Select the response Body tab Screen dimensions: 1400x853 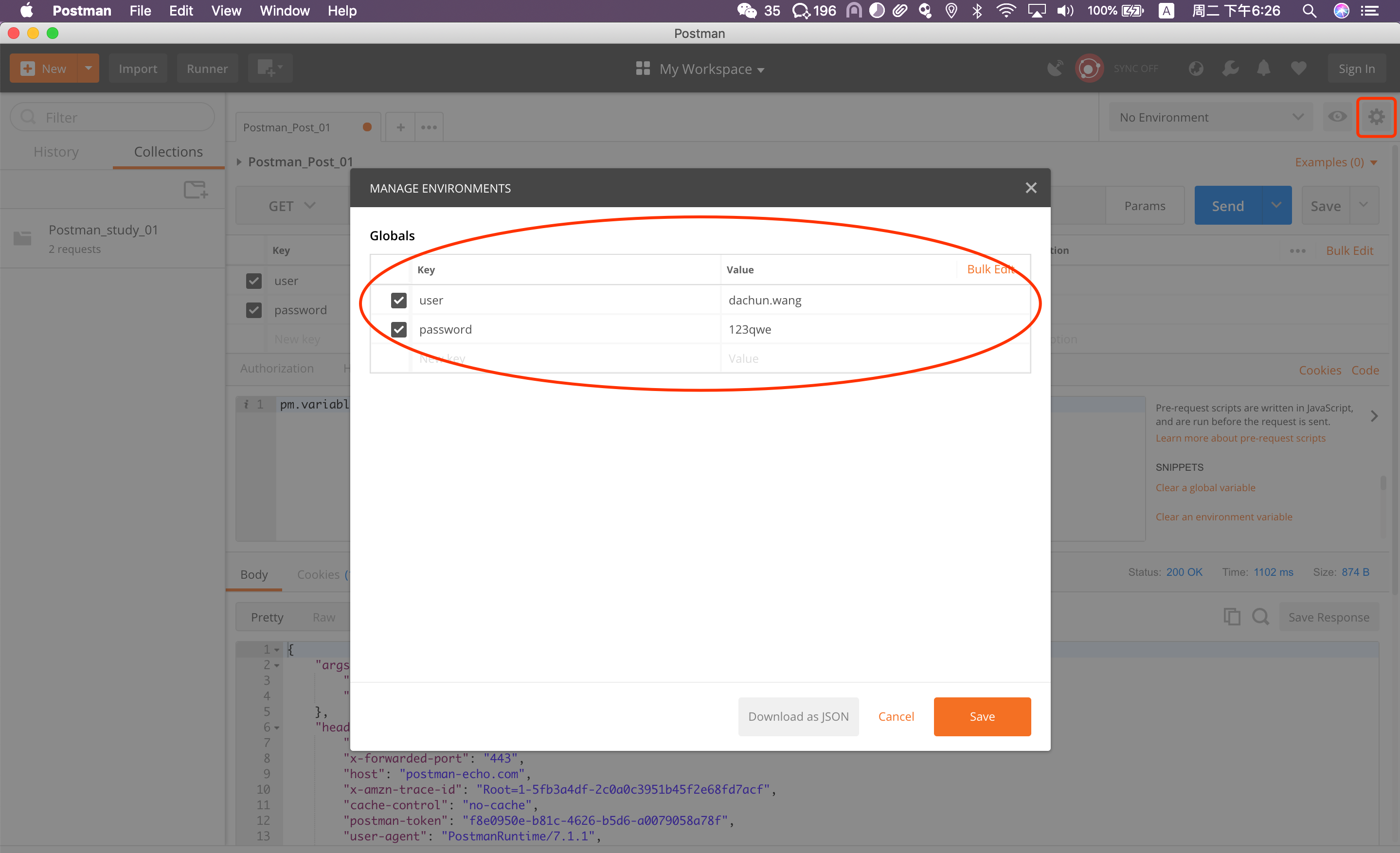click(253, 574)
